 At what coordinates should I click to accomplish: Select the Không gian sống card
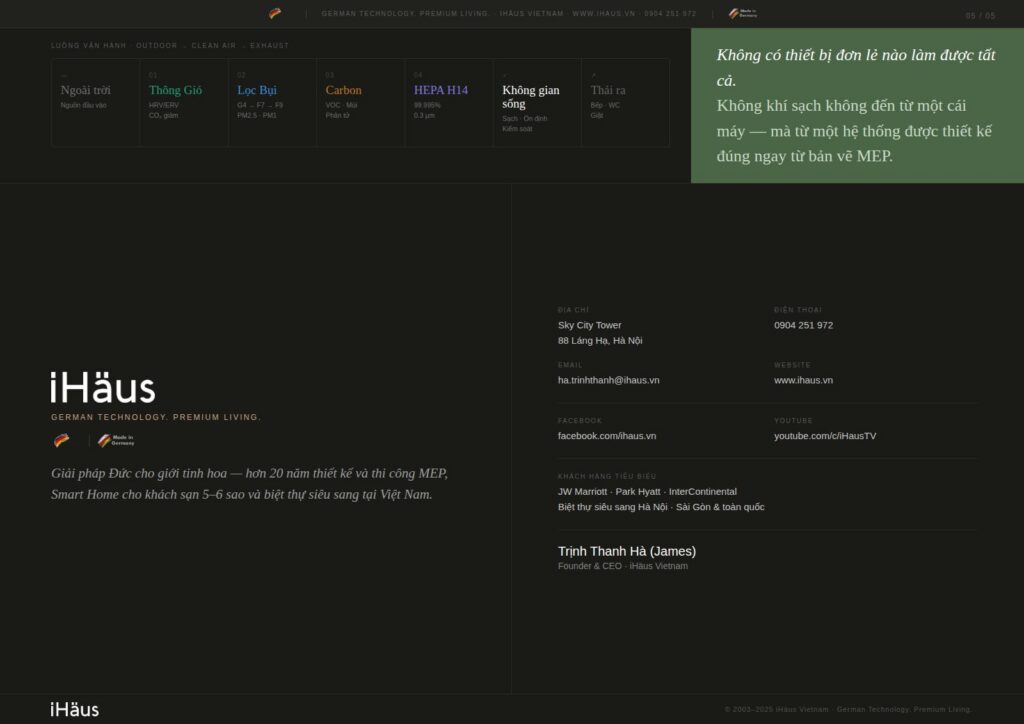point(536,103)
